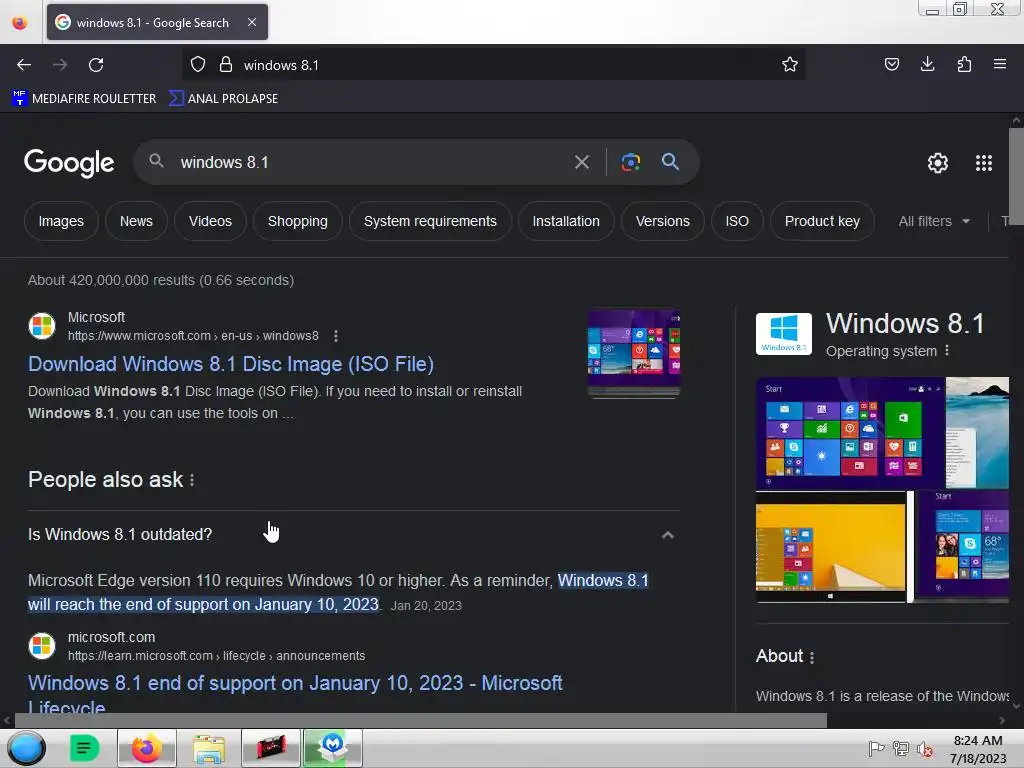The width and height of the screenshot is (1024, 768).
Task: Collapse the Is Windows 8.1 outdated question
Action: click(x=667, y=535)
